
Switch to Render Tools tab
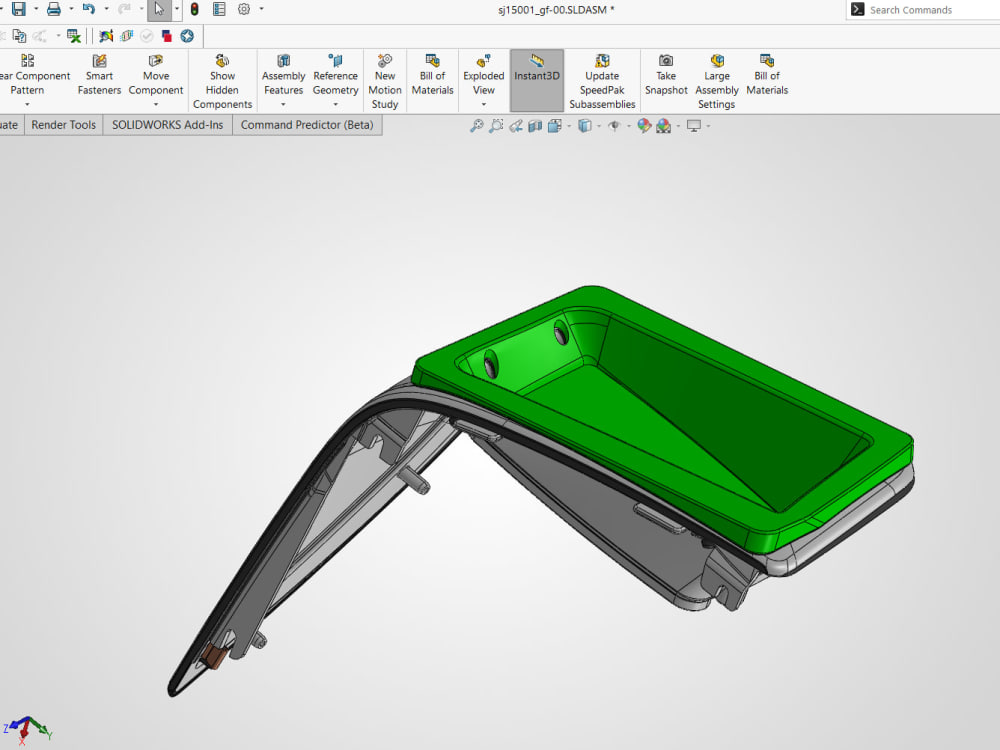pos(64,125)
